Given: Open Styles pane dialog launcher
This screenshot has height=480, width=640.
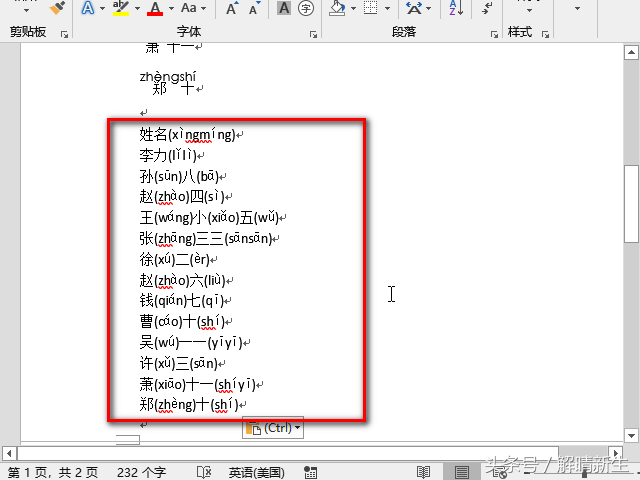Looking at the screenshot, I should [545, 34].
